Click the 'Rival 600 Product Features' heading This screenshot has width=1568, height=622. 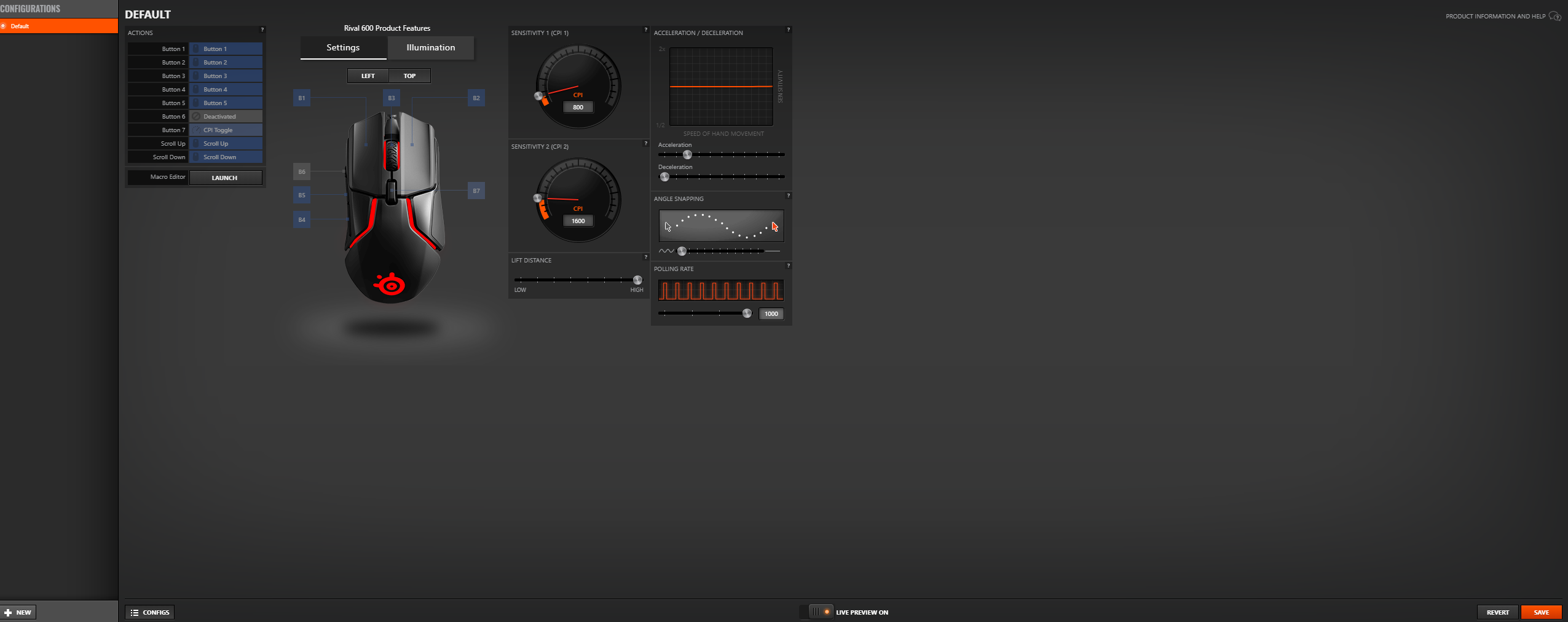pos(387,28)
